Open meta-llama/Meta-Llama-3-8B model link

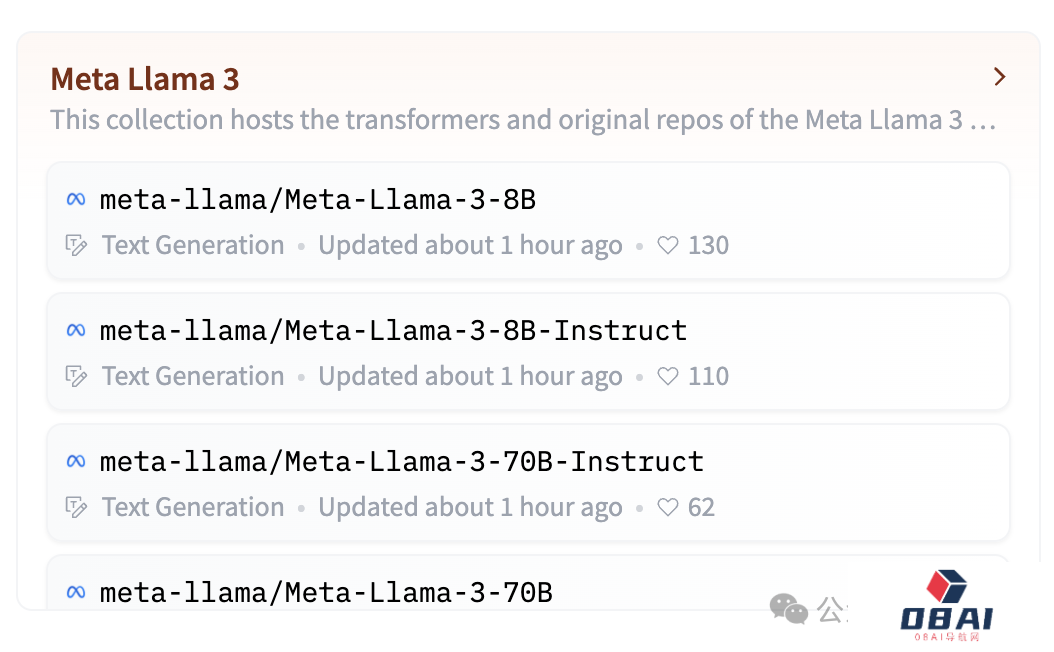point(318,200)
